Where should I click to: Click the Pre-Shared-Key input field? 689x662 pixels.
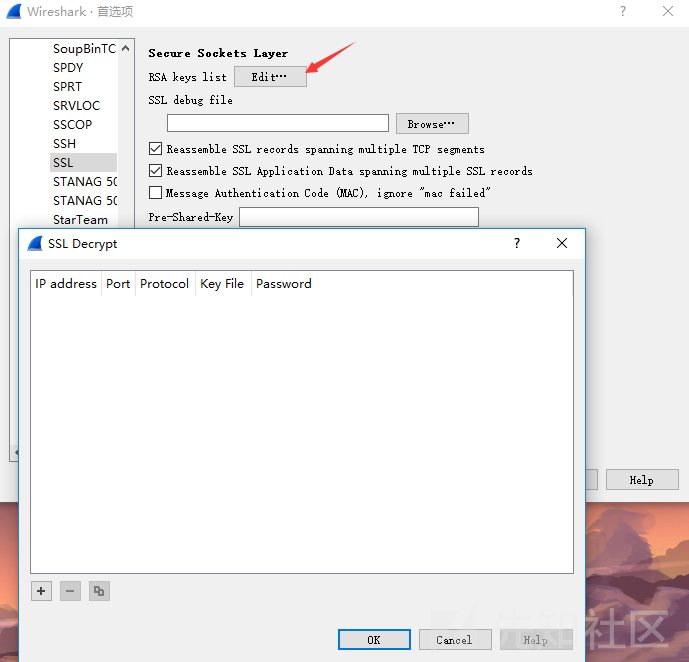(359, 217)
